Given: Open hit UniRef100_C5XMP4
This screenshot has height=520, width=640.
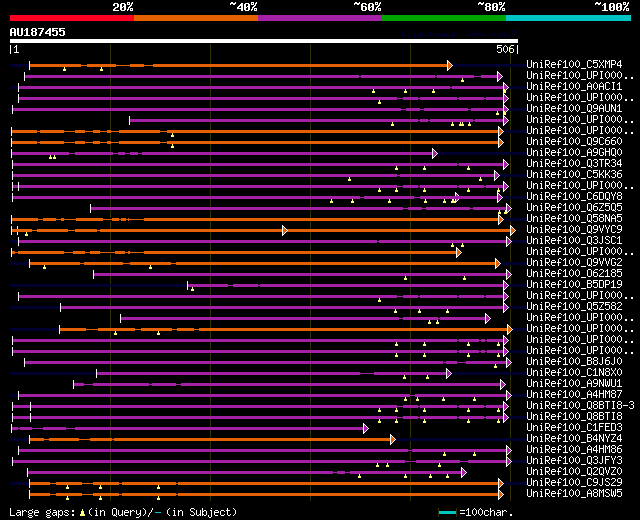Looking at the screenshot, I should click(x=574, y=64).
